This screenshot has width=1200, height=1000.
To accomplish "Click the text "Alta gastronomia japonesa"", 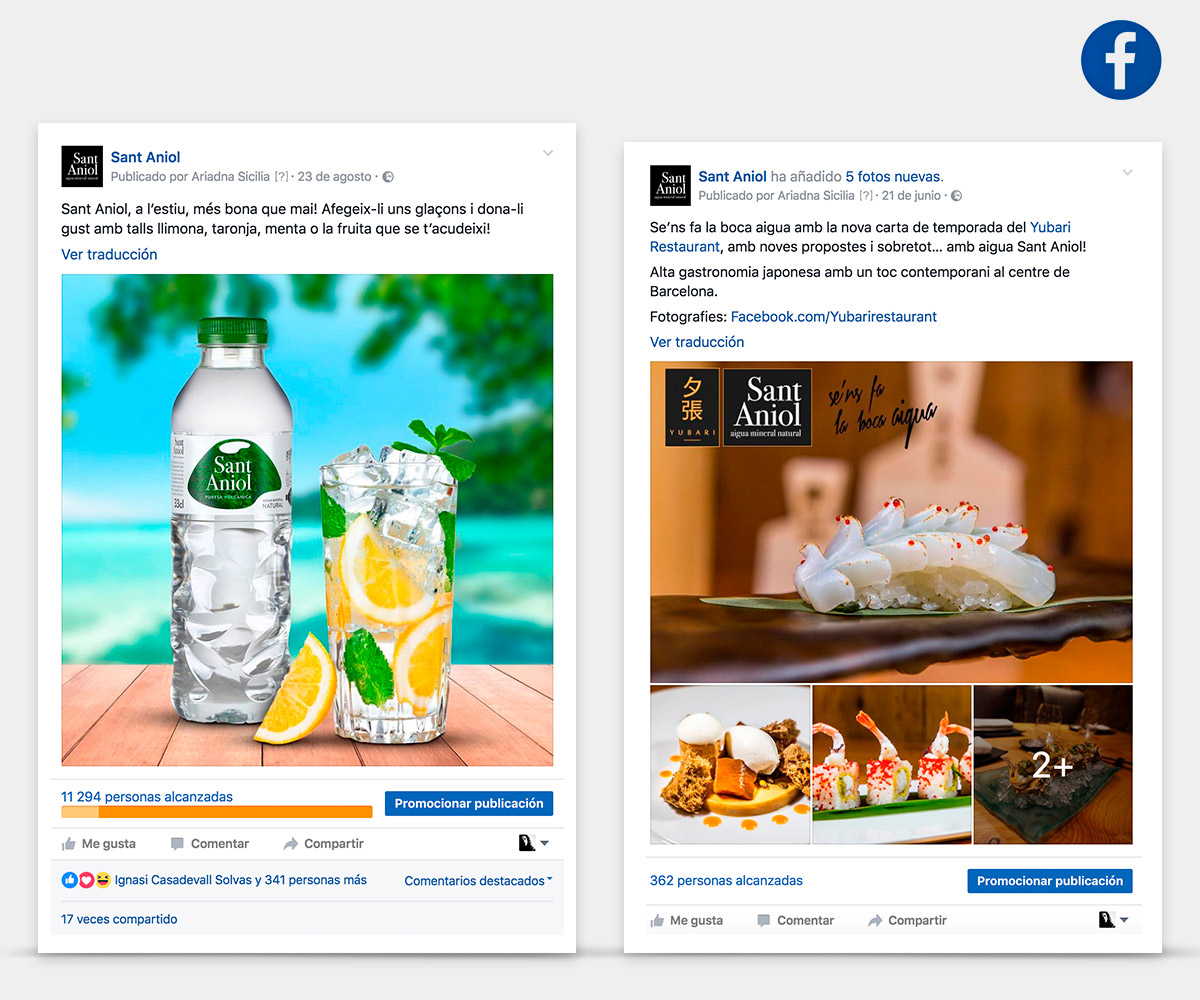I will (737, 272).
